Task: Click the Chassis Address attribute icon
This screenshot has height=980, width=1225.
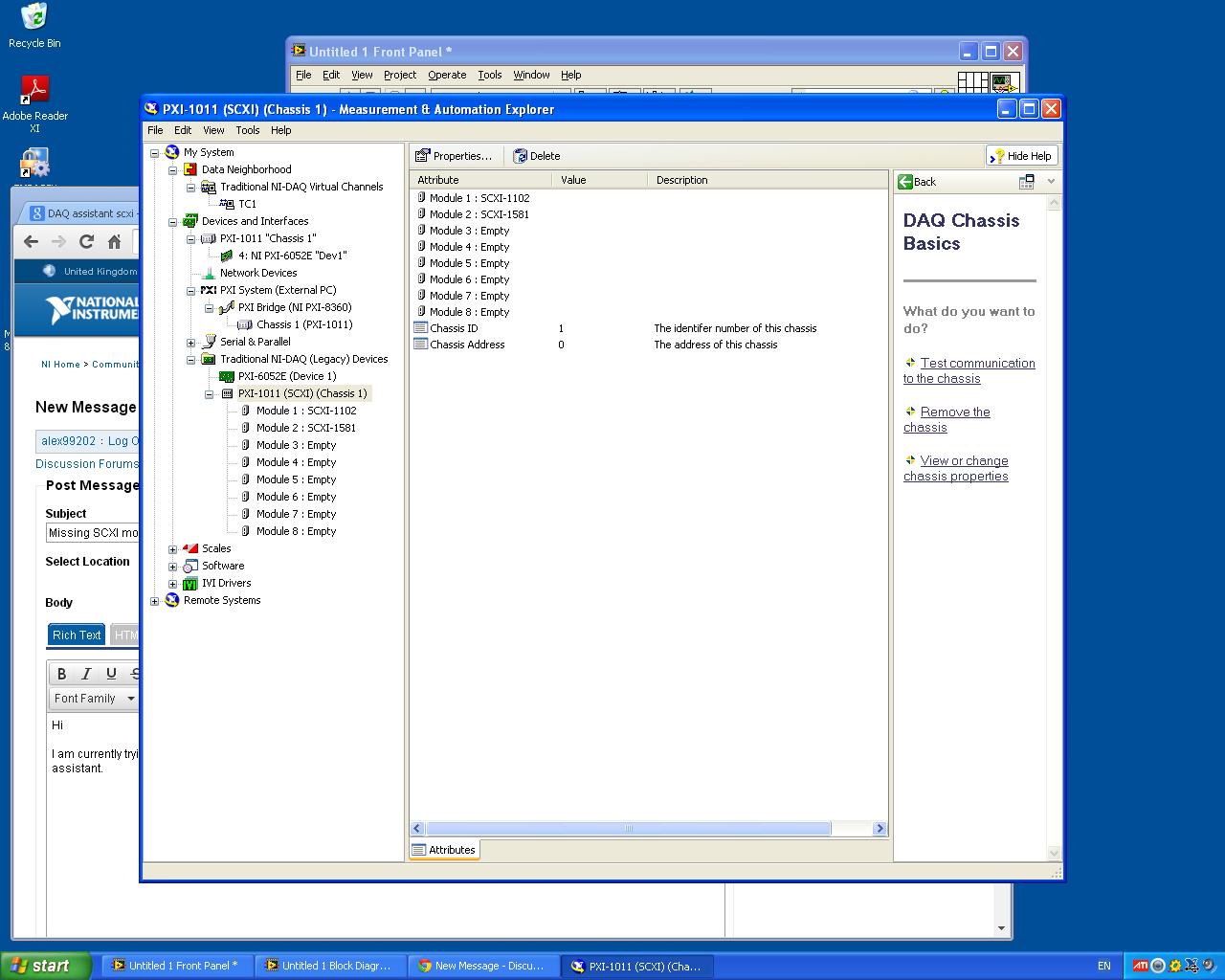Action: (420, 345)
